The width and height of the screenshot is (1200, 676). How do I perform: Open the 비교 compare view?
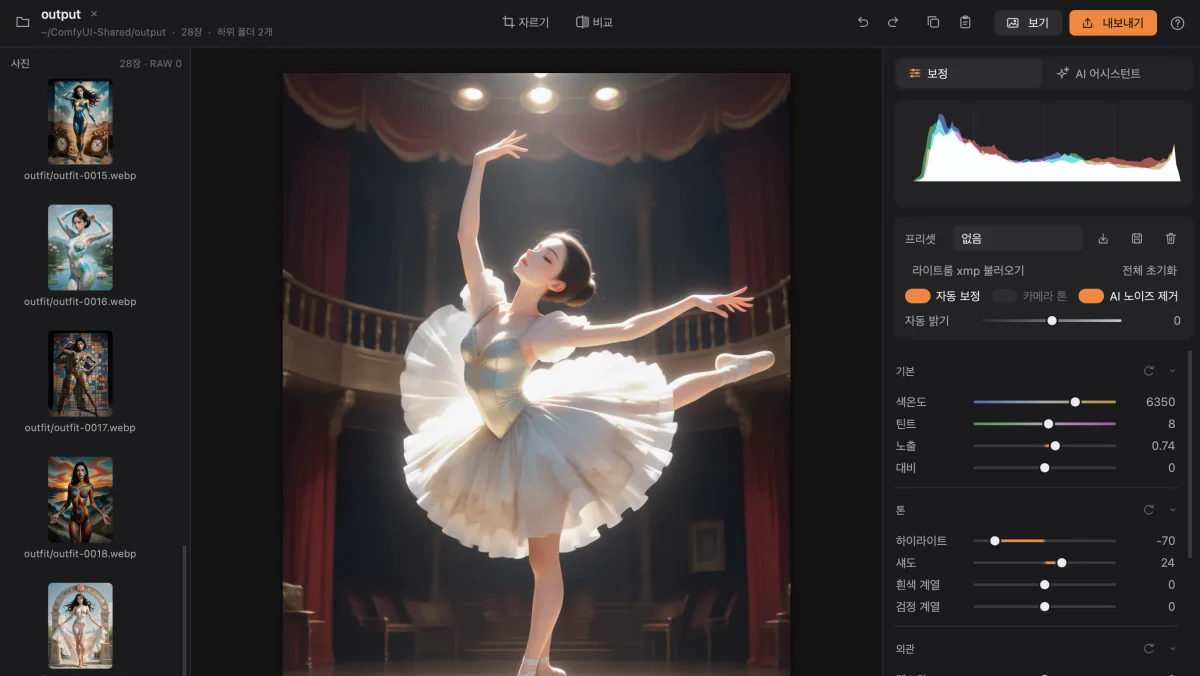click(x=594, y=22)
